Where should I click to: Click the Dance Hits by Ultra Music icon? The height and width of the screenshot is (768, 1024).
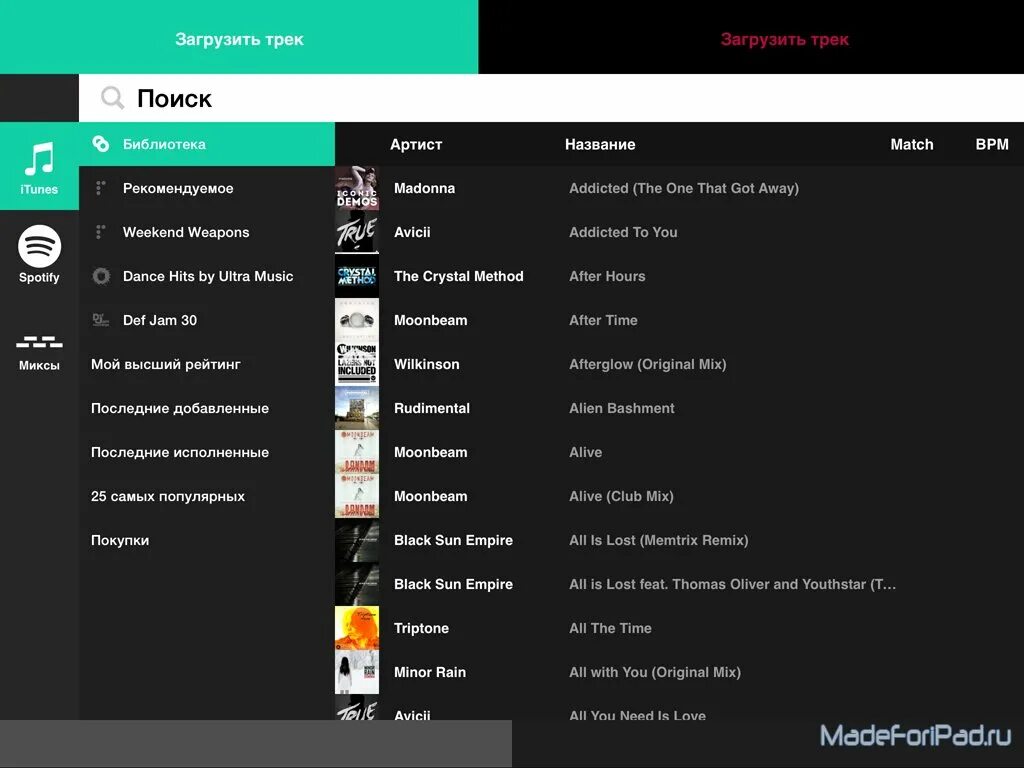click(101, 276)
